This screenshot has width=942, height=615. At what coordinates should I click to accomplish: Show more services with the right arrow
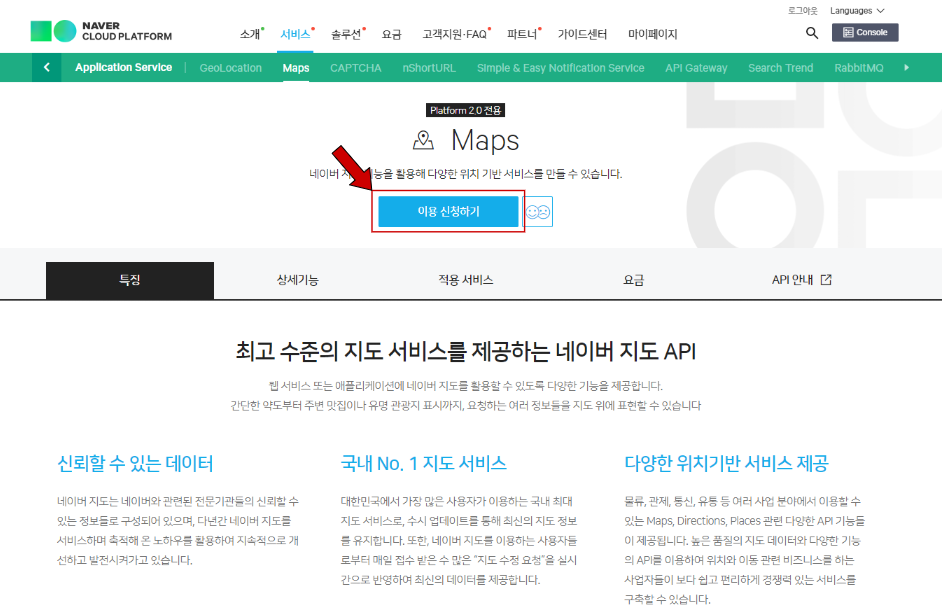907,67
